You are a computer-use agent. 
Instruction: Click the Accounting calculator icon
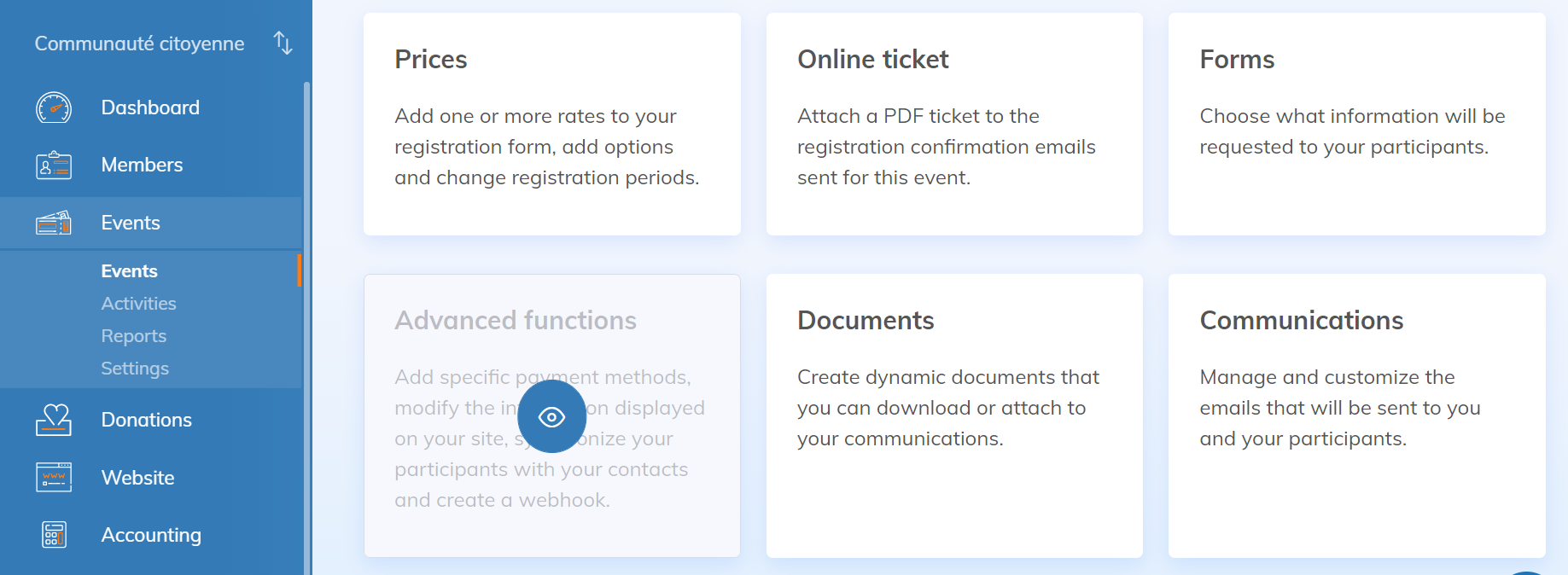point(54,535)
